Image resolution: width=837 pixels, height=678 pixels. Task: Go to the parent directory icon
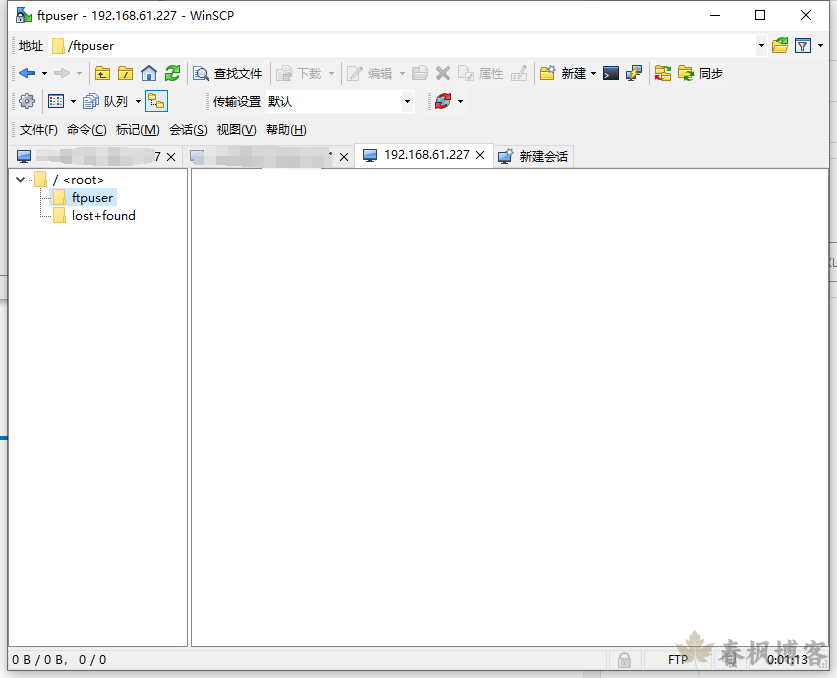pos(102,73)
